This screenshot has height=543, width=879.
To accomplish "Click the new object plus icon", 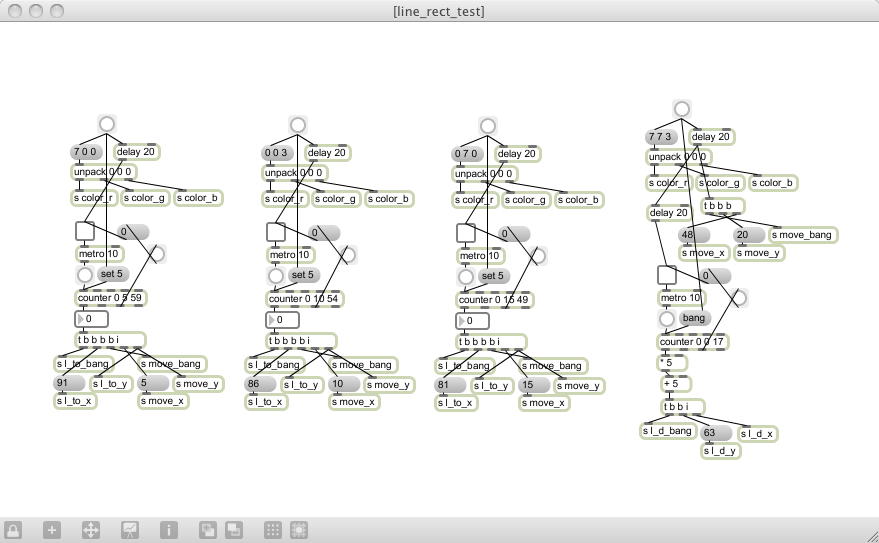I will coord(52,530).
